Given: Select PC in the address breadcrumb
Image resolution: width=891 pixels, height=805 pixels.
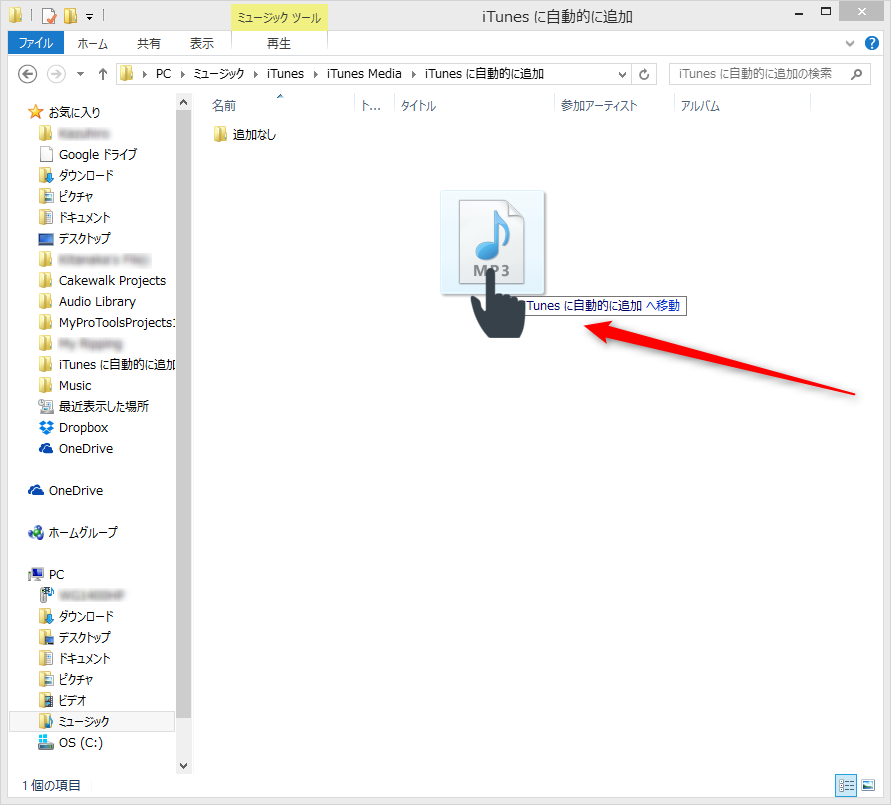Looking at the screenshot, I should click(163, 74).
